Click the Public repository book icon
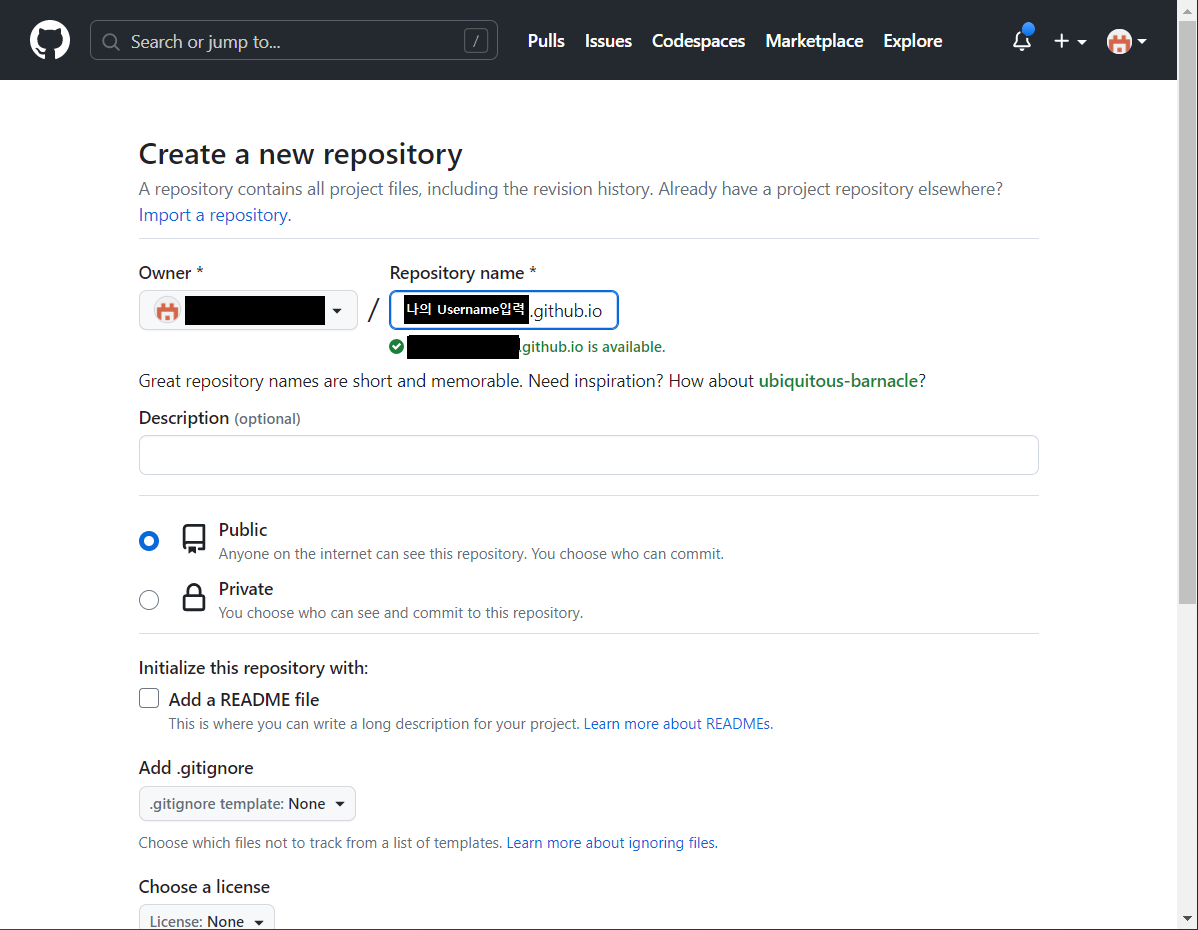Image resolution: width=1198 pixels, height=930 pixels. 194,539
